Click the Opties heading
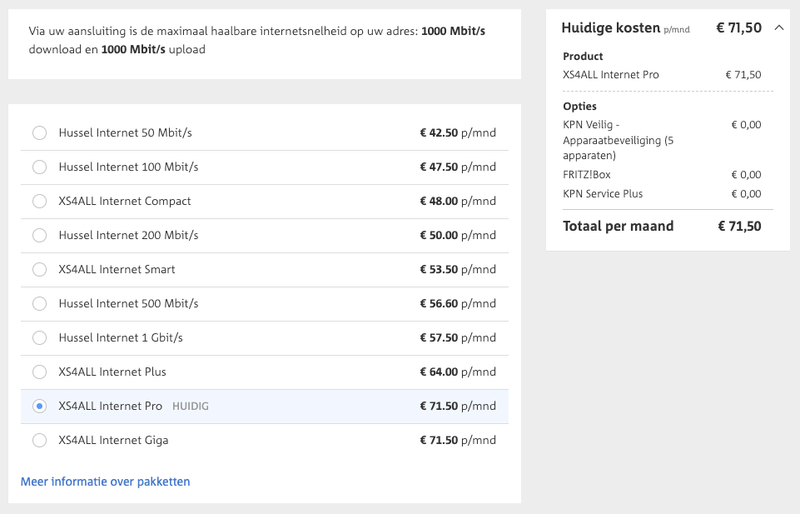The width and height of the screenshot is (800, 514). [580, 106]
